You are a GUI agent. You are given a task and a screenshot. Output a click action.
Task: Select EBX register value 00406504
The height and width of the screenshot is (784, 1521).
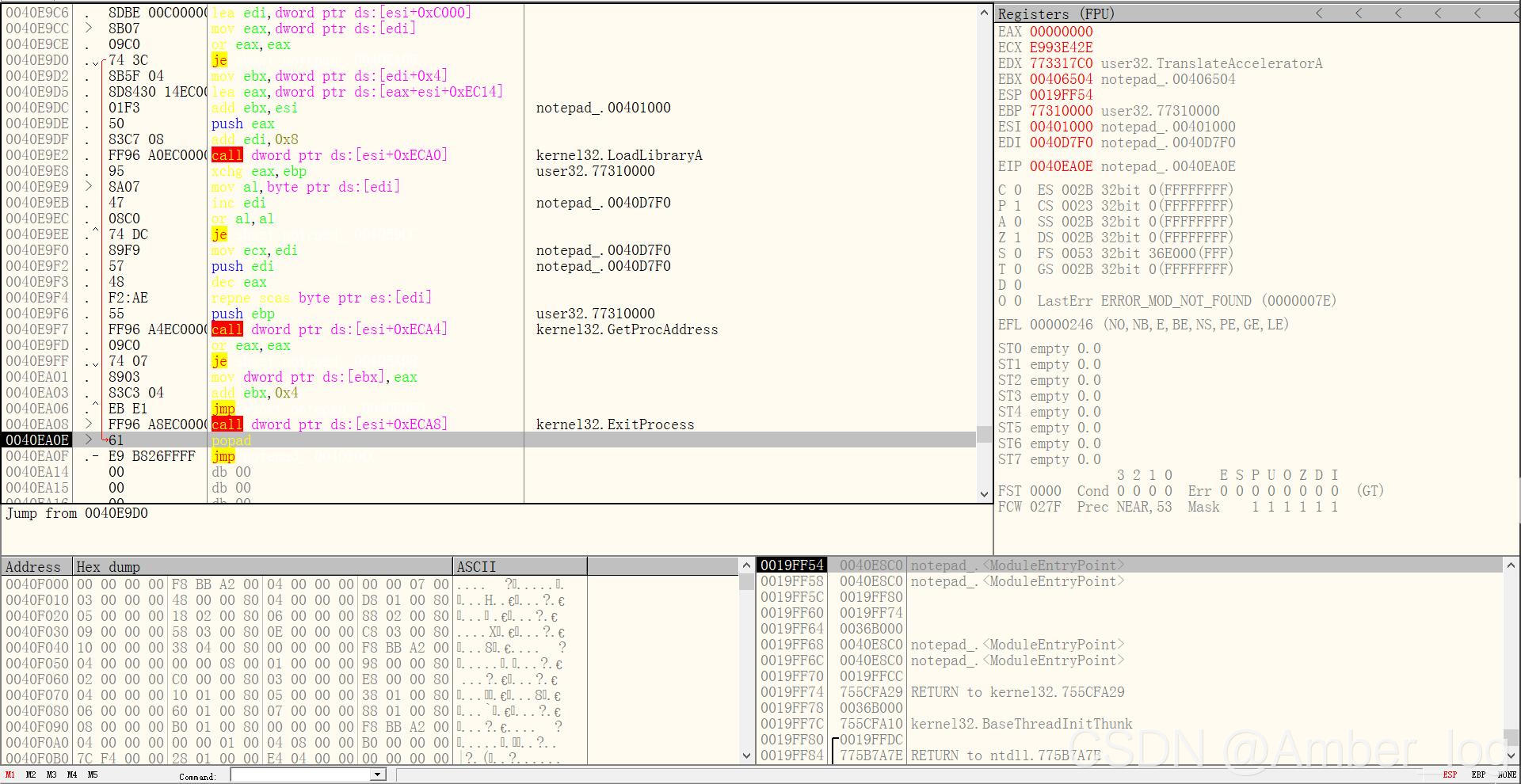click(x=1061, y=79)
